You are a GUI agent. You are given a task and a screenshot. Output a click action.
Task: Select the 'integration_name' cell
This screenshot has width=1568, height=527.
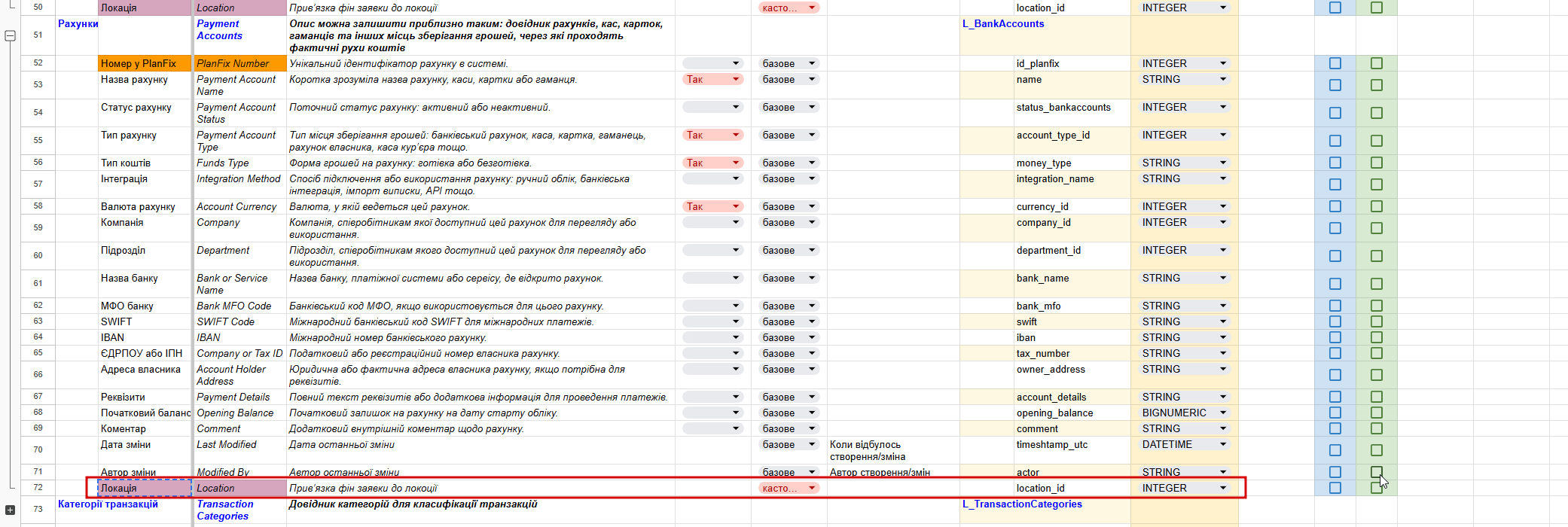(x=1072, y=184)
